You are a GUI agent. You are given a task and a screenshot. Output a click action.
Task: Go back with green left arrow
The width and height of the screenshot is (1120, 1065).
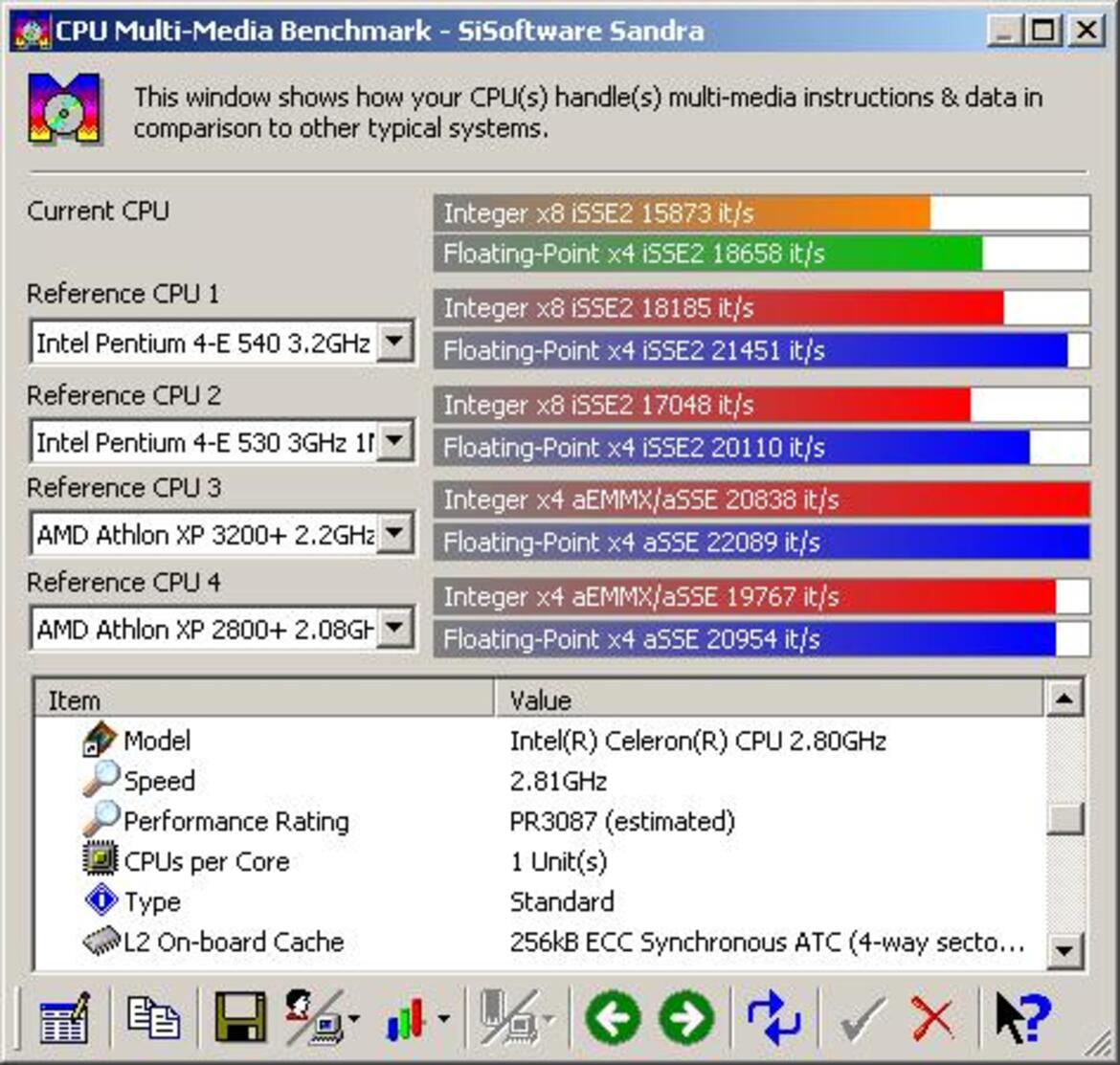612,1018
